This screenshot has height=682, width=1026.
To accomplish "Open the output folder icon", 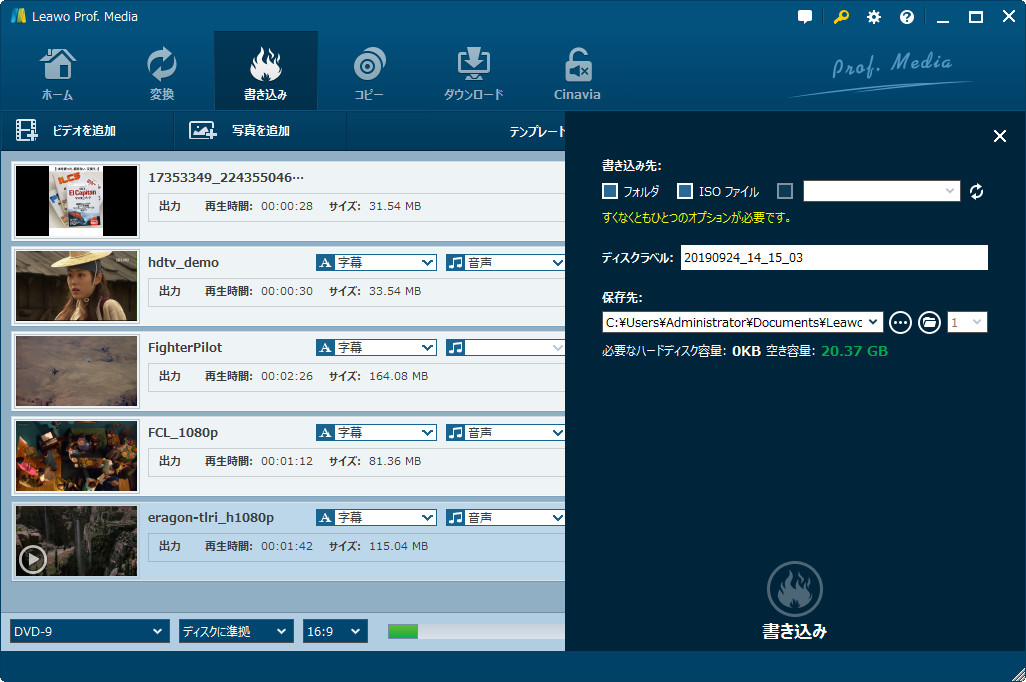I will 929,322.
